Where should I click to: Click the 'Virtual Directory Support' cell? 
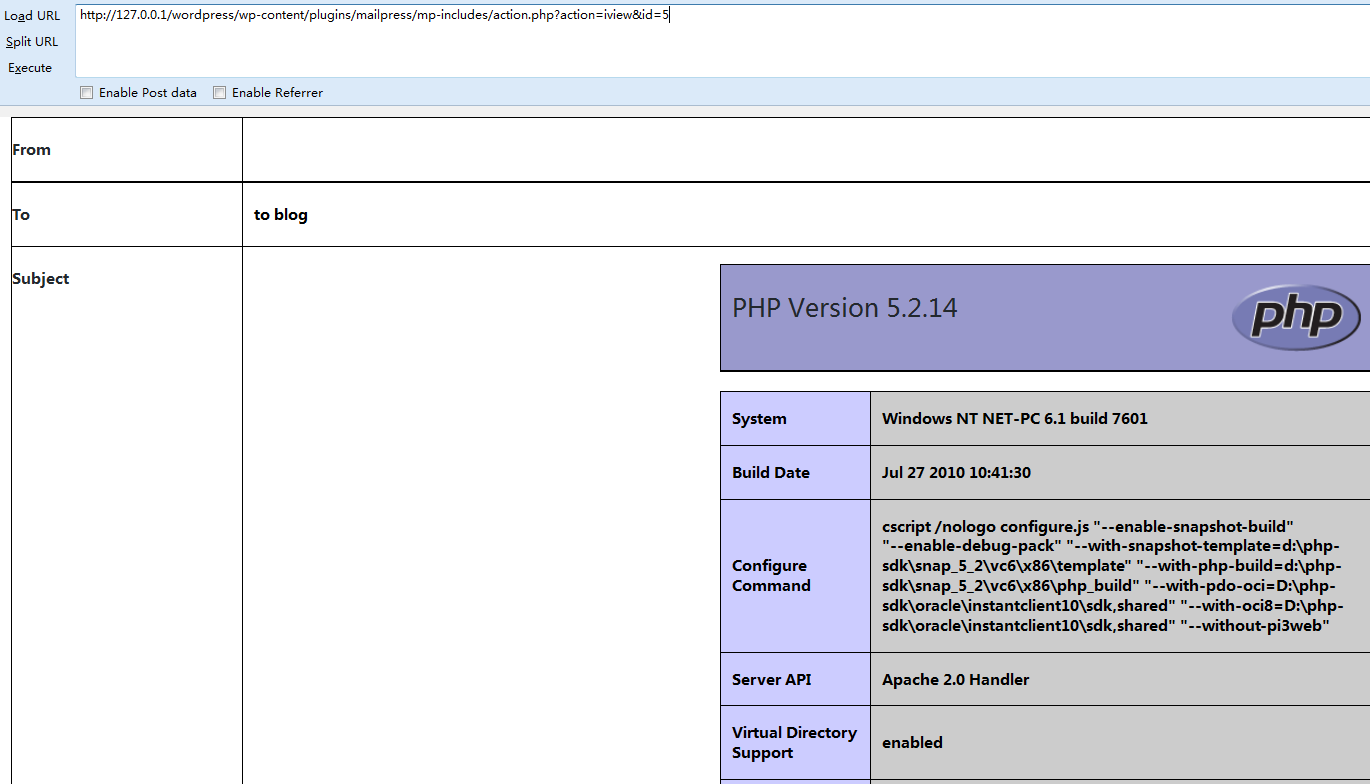(796, 743)
